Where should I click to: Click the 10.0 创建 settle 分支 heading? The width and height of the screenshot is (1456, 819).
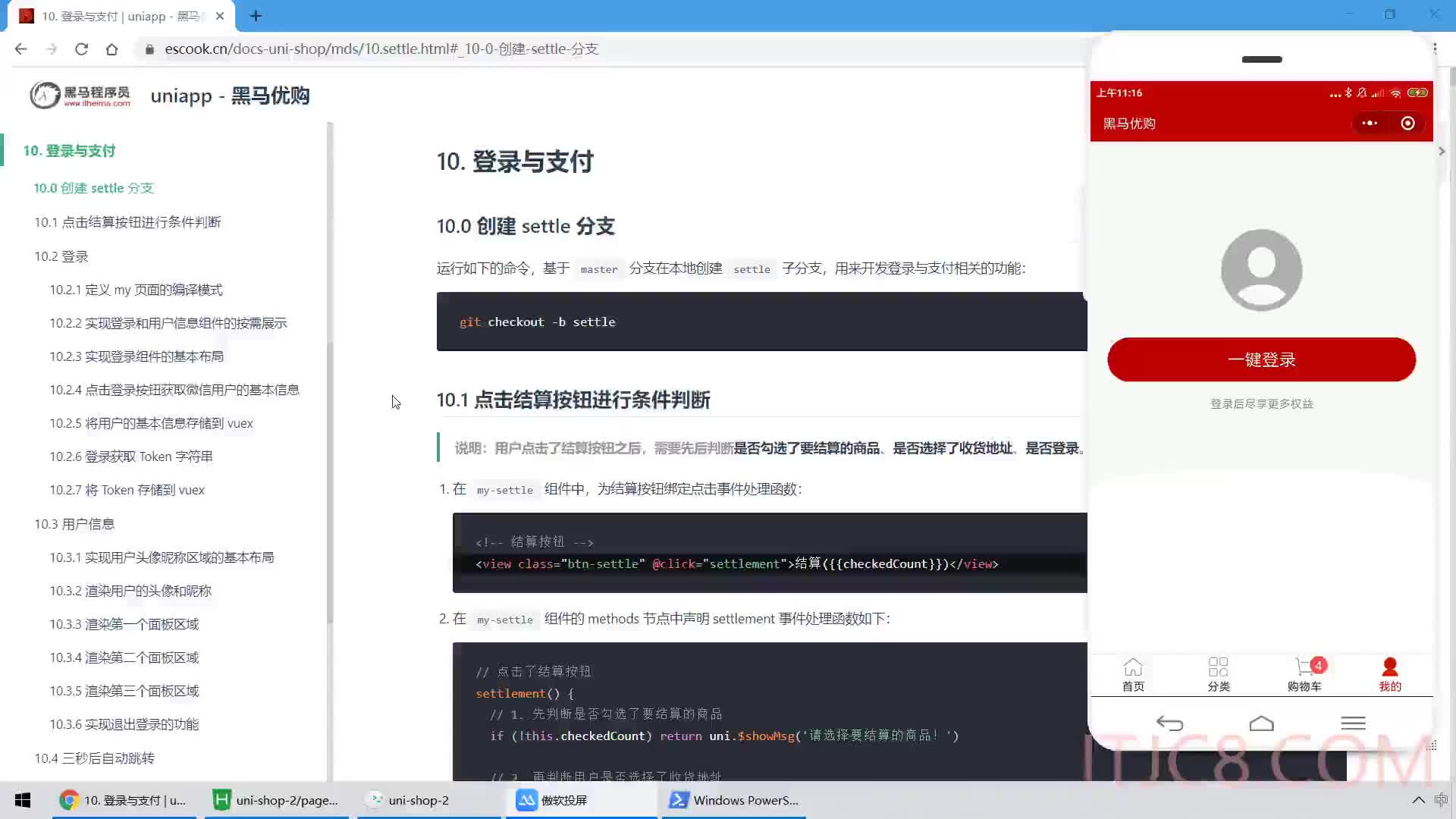tap(526, 226)
